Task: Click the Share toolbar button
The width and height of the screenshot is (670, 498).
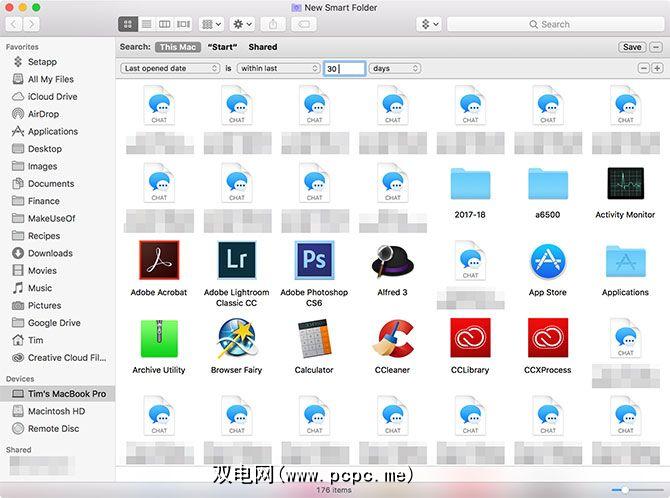Action: [273, 24]
